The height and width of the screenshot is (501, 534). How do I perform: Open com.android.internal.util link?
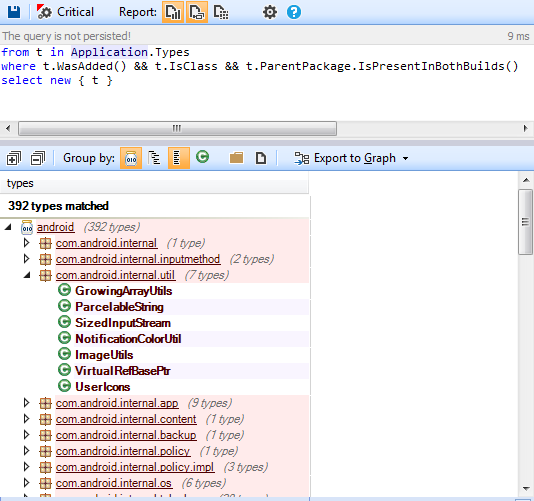click(115, 275)
